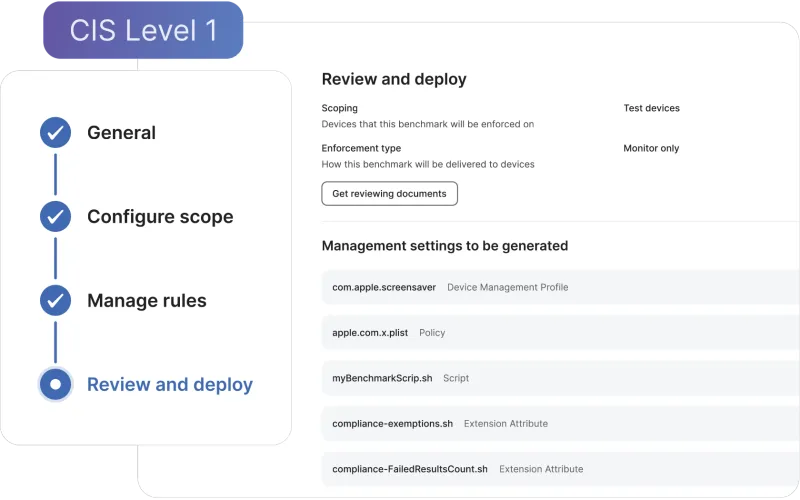Select the Review and deploy step label
The width and height of the screenshot is (800, 500).
coord(170,385)
